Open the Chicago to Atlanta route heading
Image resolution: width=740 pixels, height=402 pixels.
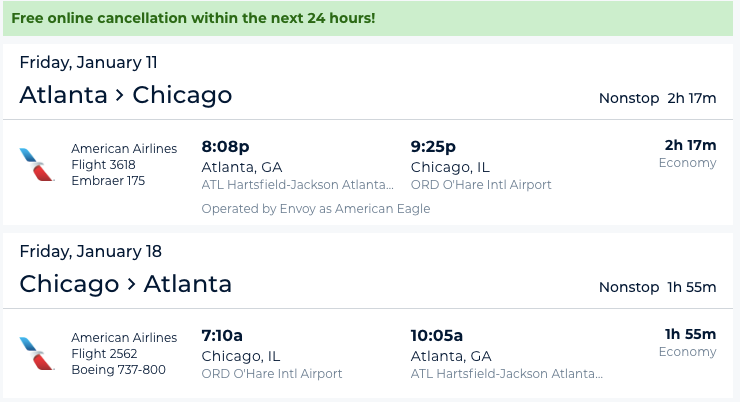[x=126, y=284]
